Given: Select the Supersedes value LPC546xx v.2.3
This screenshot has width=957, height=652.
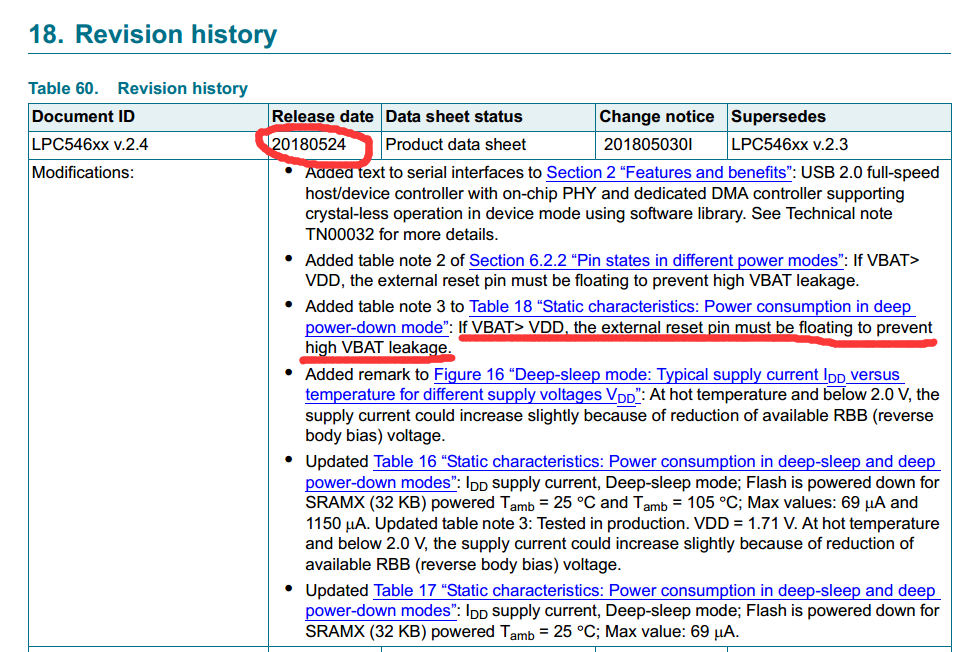Looking at the screenshot, I should [790, 145].
